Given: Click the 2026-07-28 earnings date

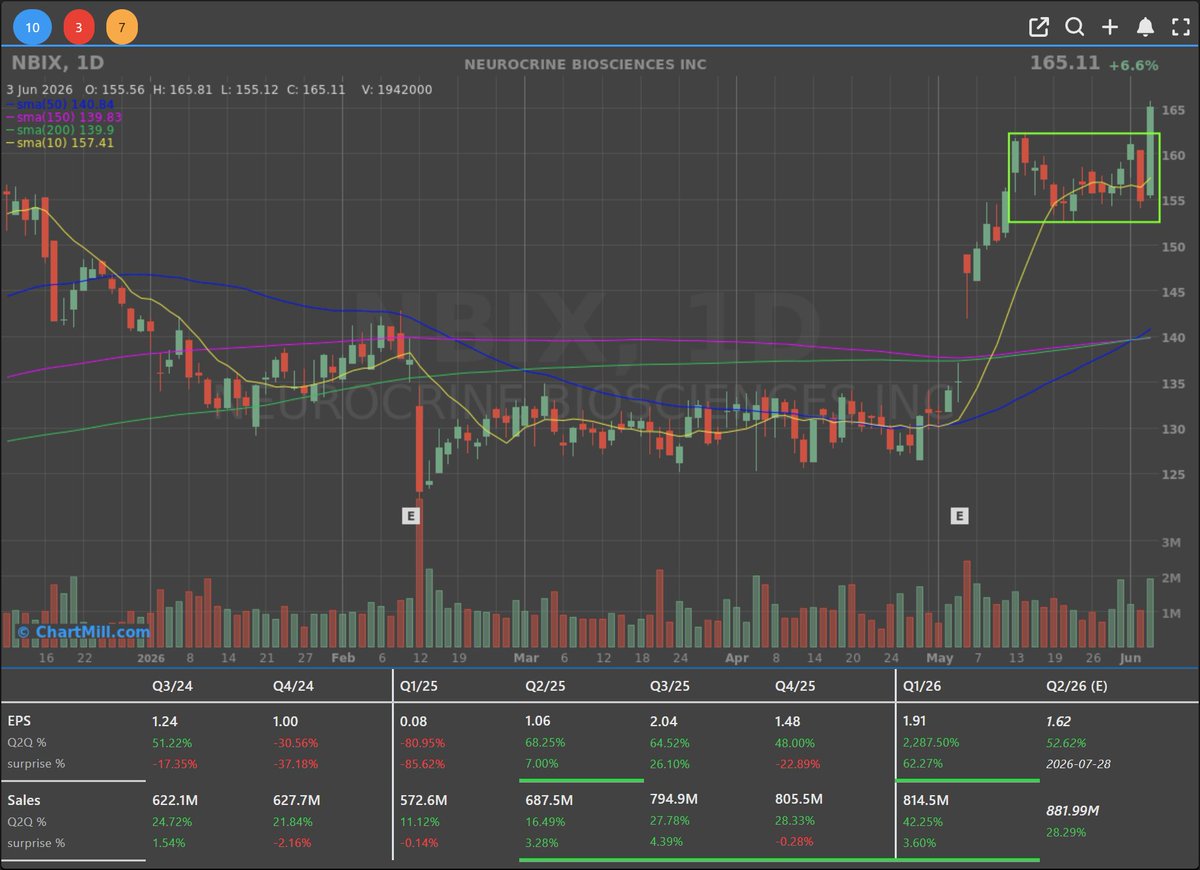Looking at the screenshot, I should coord(1079,763).
